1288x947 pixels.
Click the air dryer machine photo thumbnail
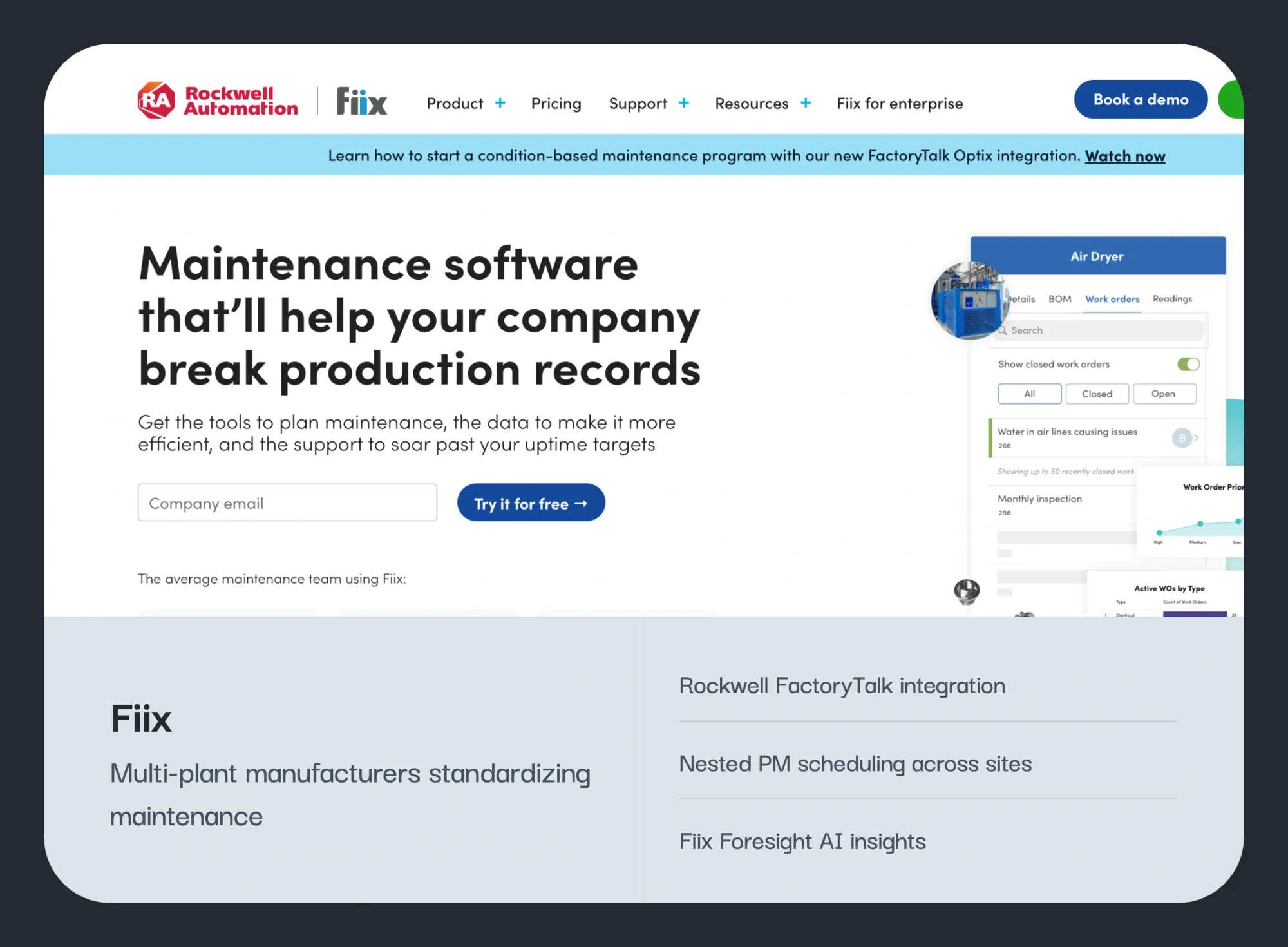(970, 301)
